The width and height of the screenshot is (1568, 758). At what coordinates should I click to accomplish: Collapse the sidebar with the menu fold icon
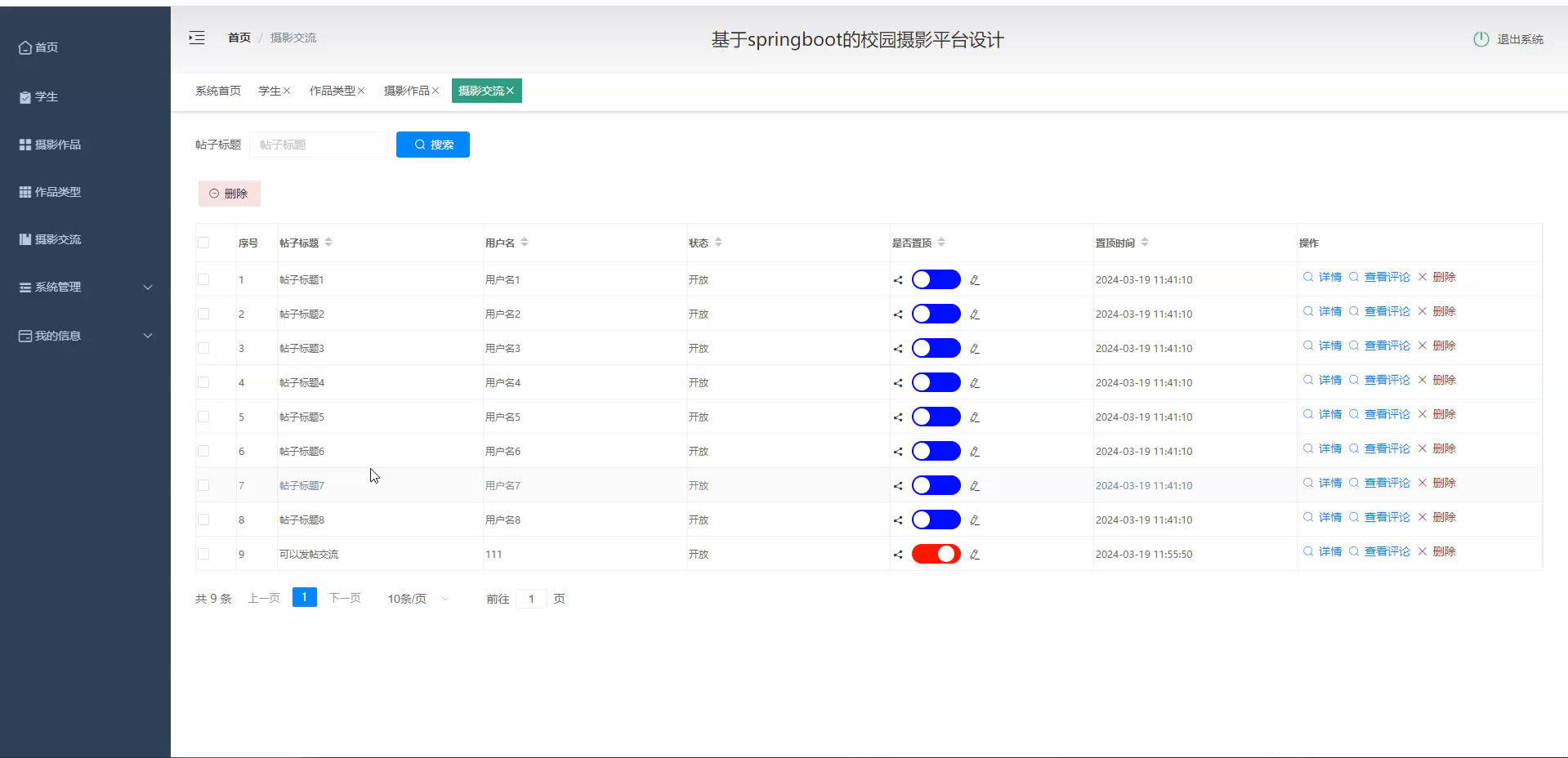[x=197, y=38]
